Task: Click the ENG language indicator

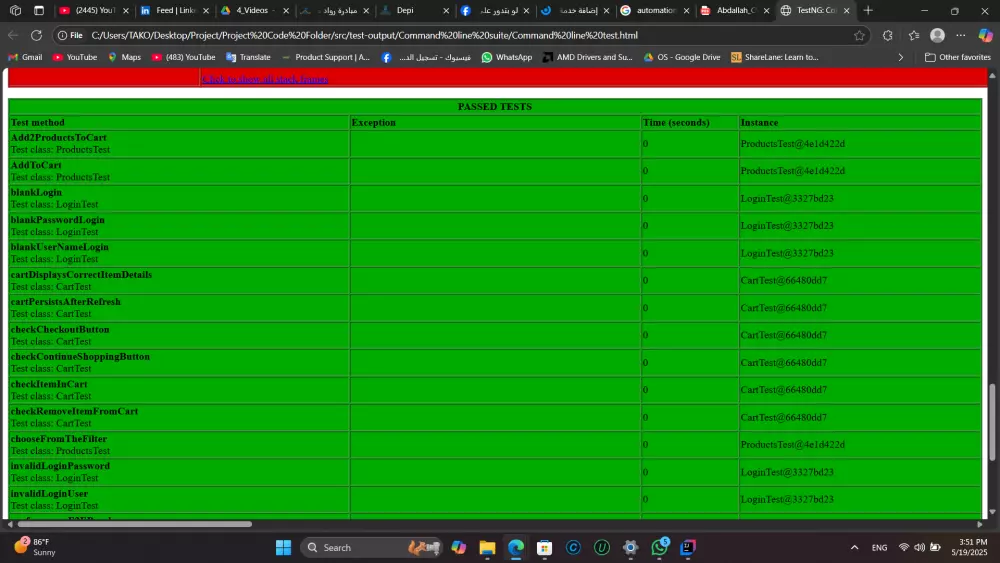Action: pos(879,547)
